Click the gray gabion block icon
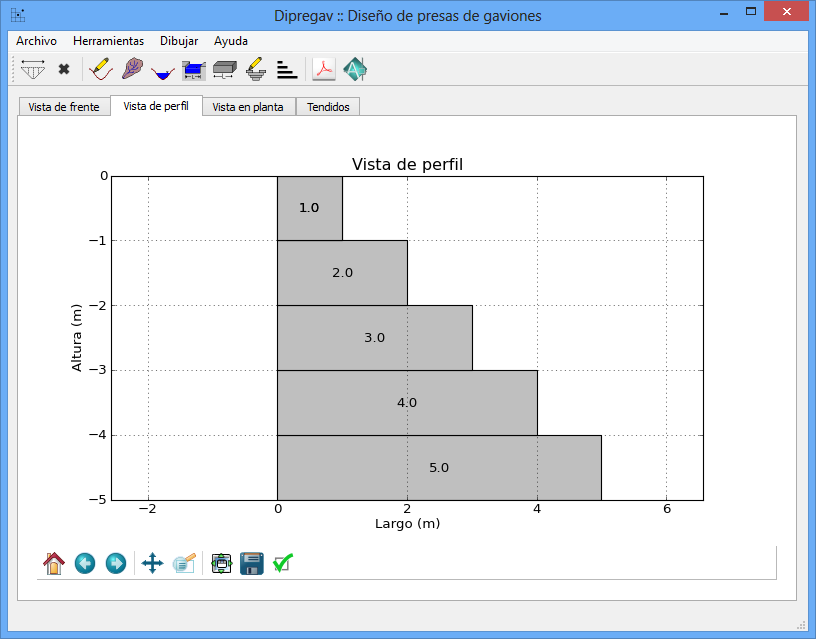The image size is (816, 639). point(224,69)
